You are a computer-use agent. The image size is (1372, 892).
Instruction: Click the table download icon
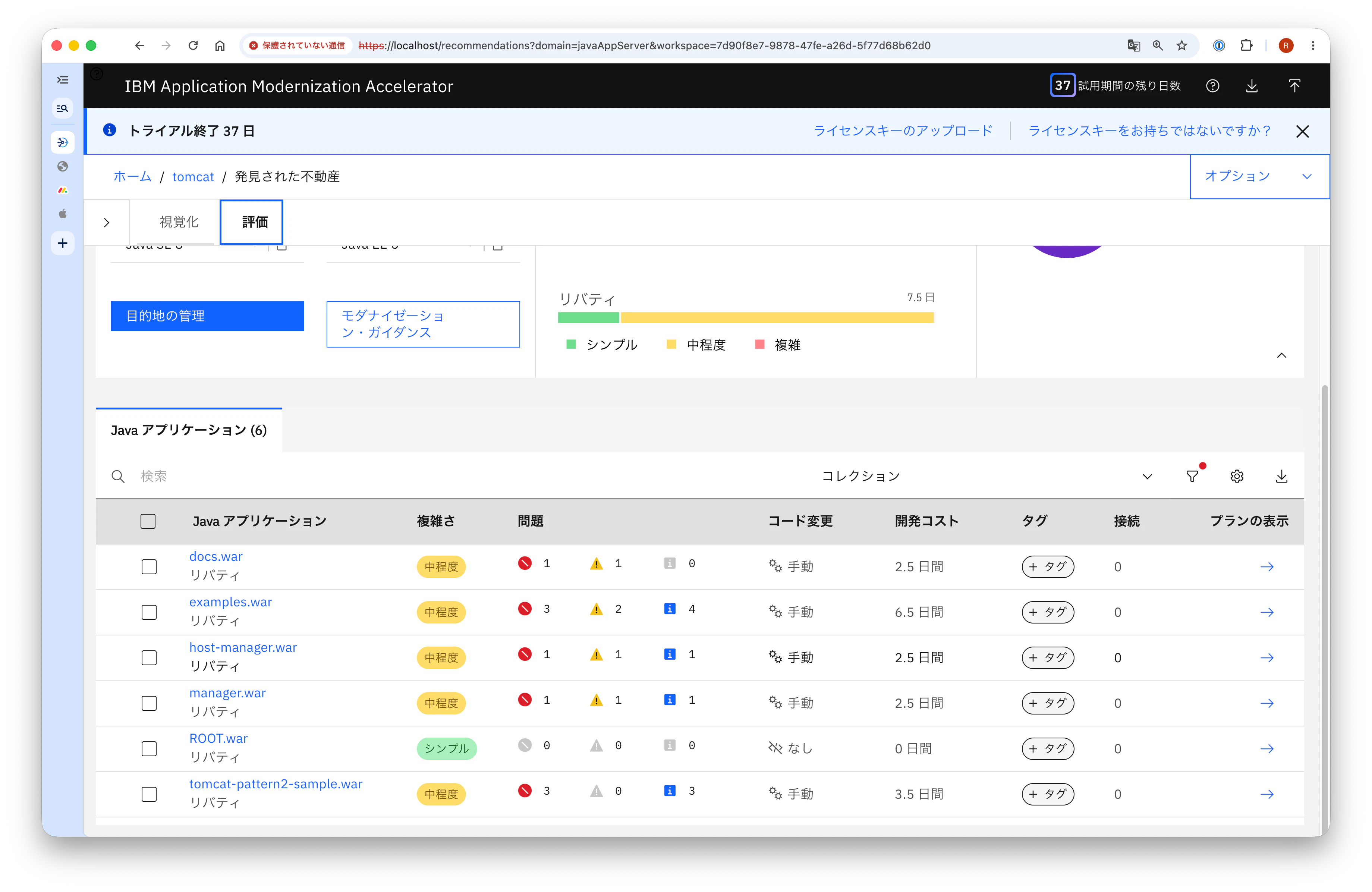(x=1281, y=476)
